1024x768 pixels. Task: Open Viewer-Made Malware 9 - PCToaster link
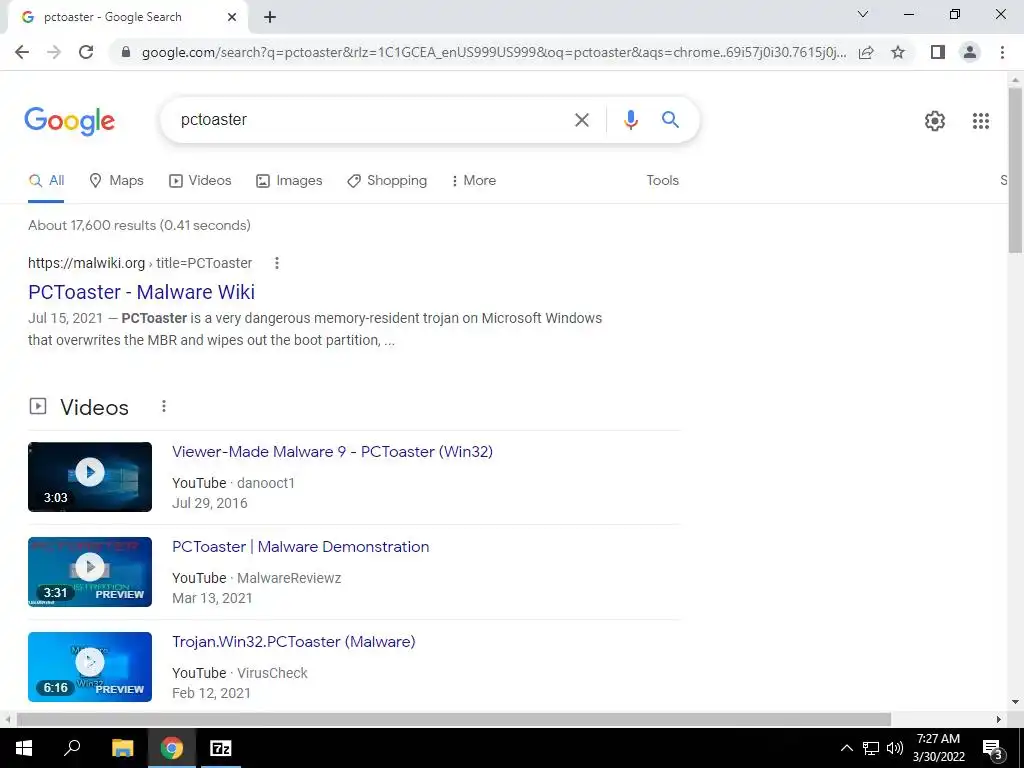[x=332, y=452]
